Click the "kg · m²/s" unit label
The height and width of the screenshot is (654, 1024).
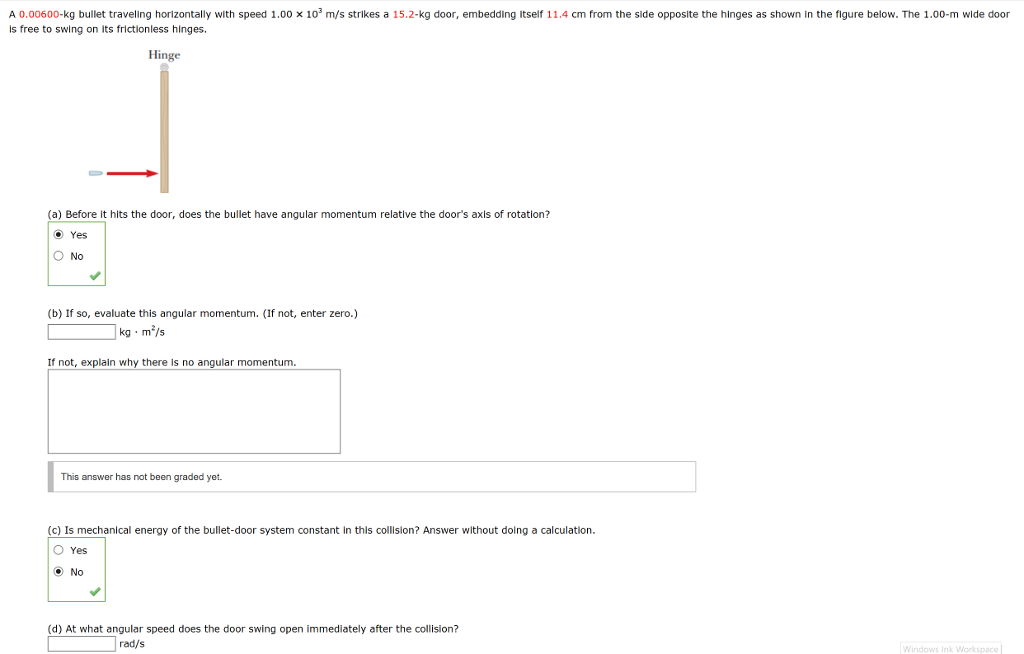pyautogui.click(x=141, y=332)
